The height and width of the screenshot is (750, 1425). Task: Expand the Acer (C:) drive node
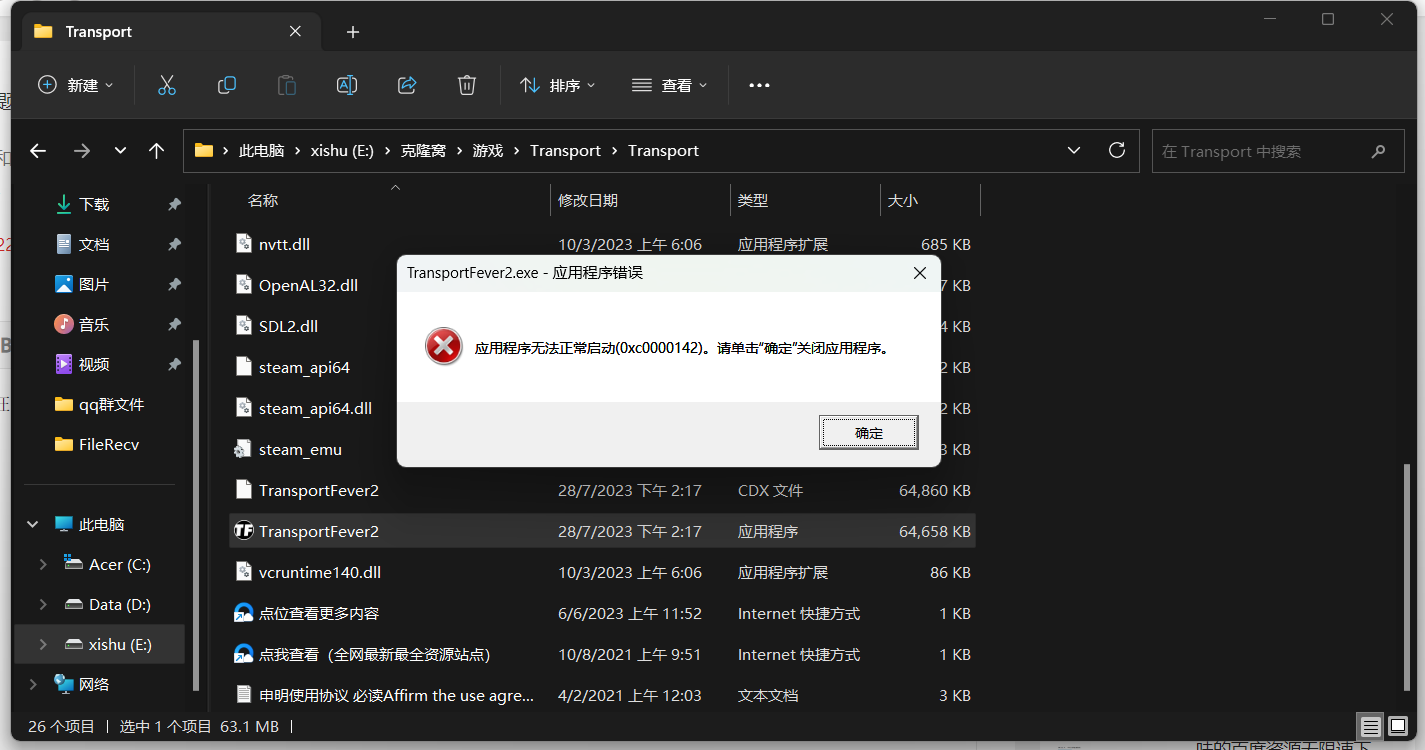click(x=42, y=564)
